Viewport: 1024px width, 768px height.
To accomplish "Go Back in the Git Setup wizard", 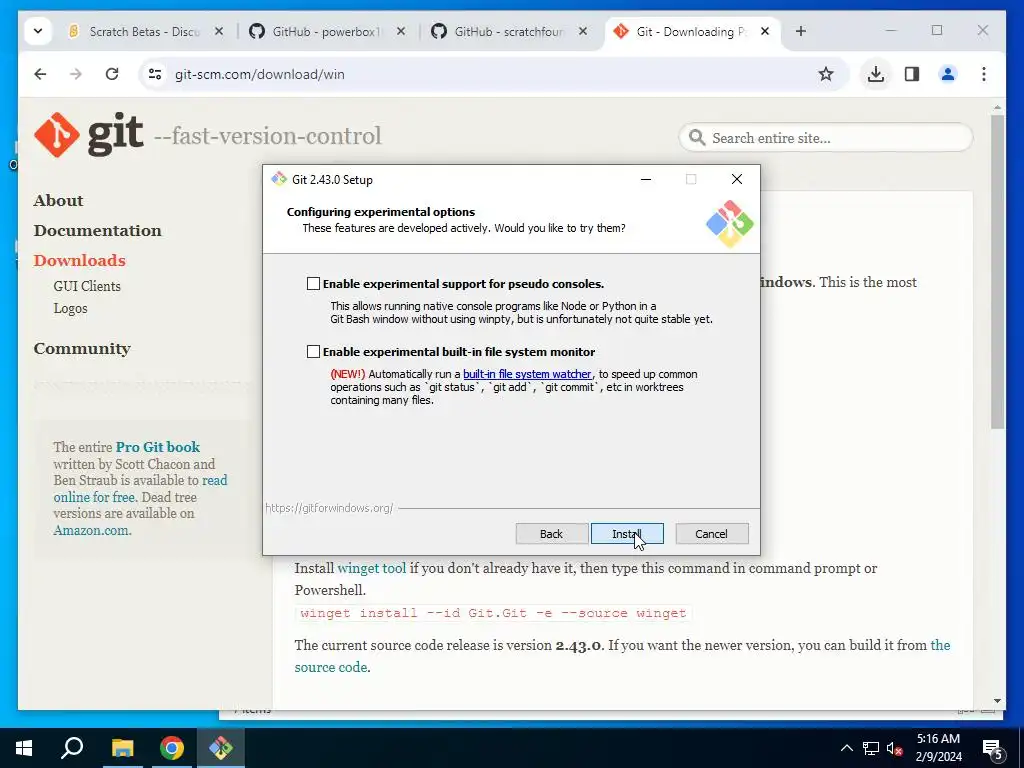I will click(551, 534).
